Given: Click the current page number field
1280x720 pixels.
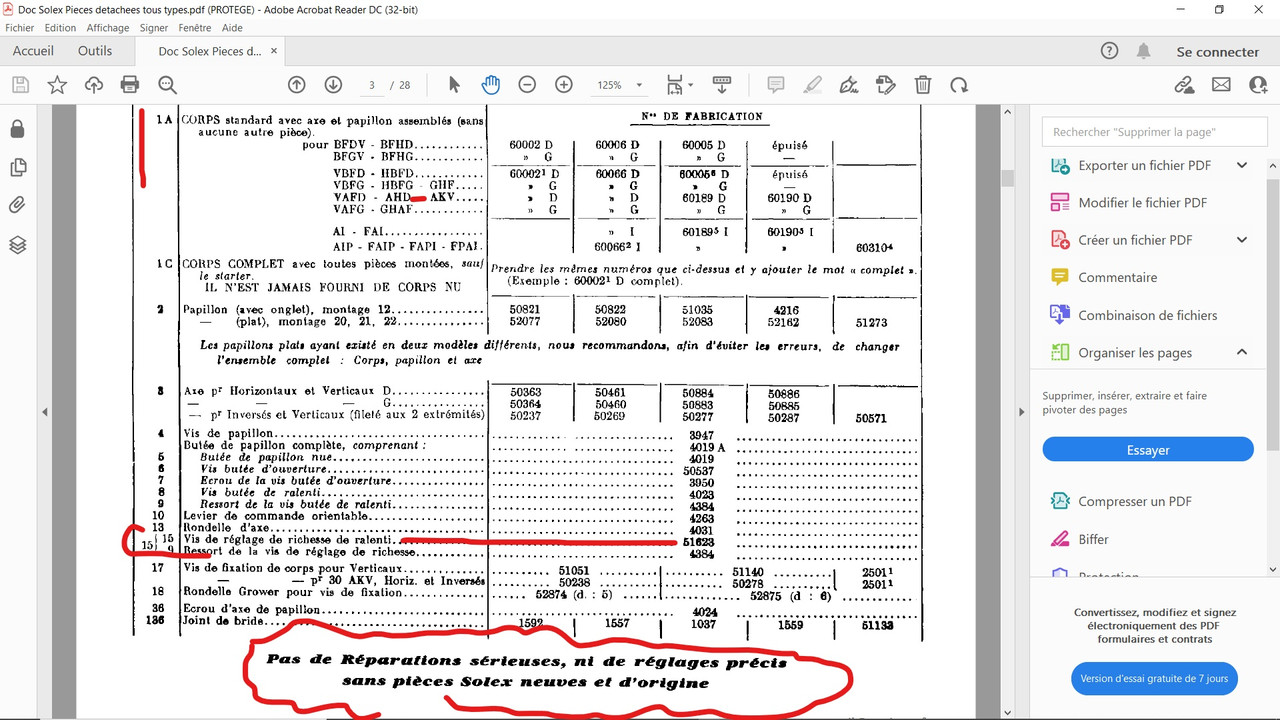Looking at the screenshot, I should 371,85.
